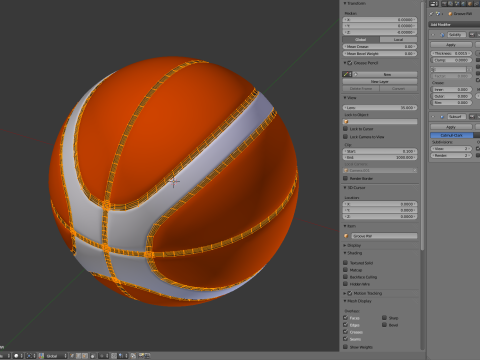Uncheck Faces overlay checkbox

coord(345,318)
